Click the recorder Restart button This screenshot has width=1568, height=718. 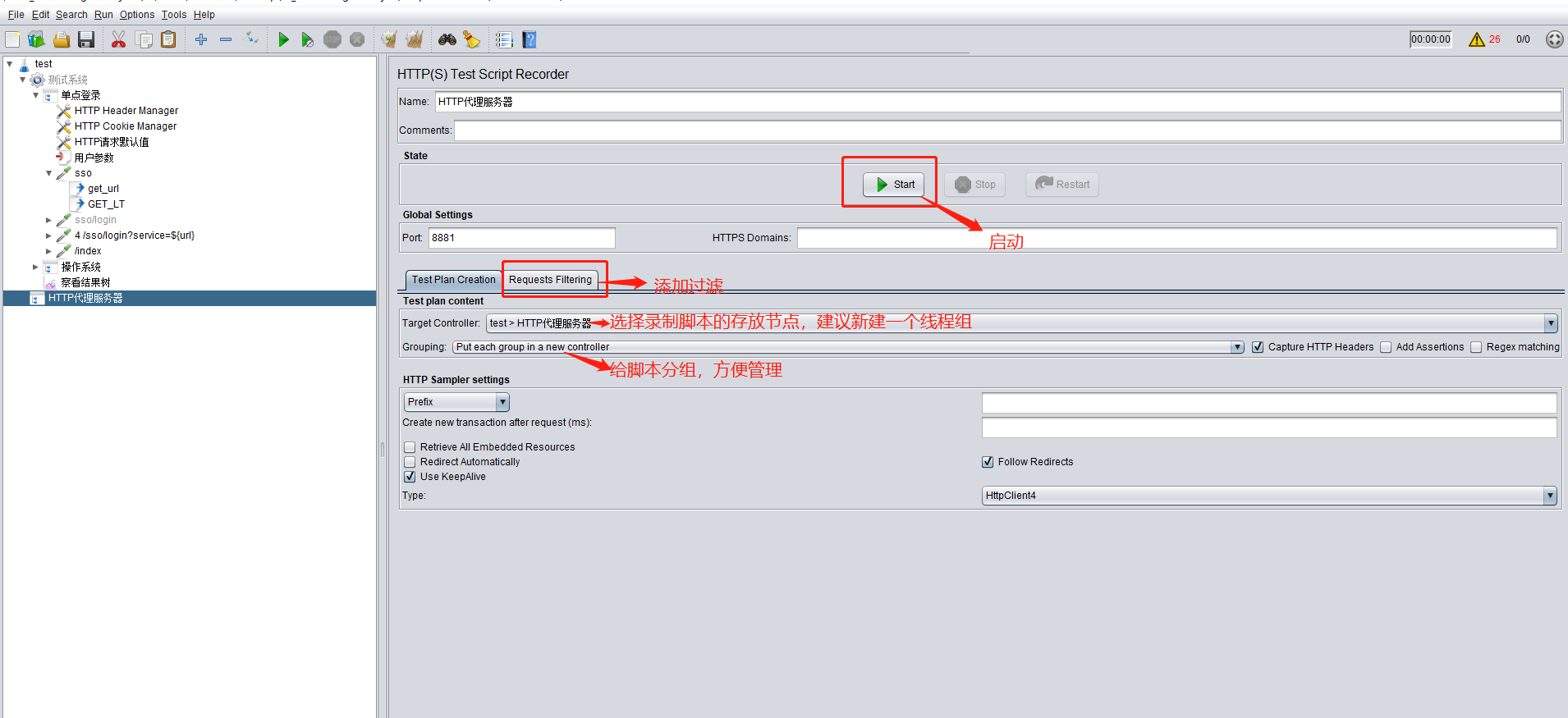(1062, 185)
